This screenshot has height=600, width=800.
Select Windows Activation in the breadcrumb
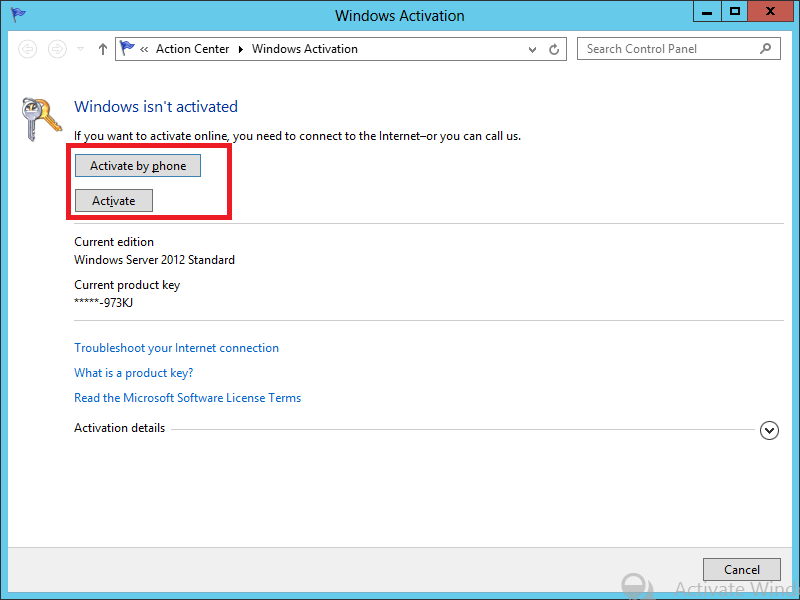tap(305, 48)
